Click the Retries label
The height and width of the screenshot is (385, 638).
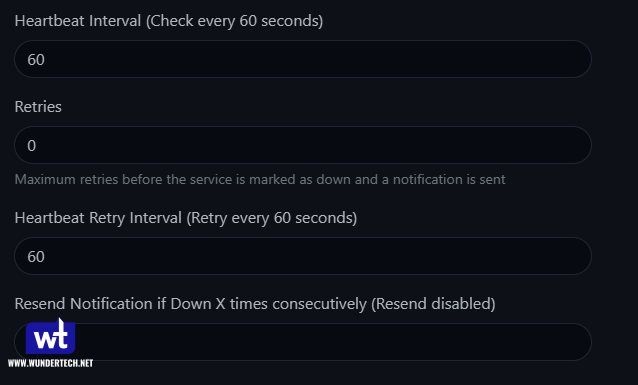click(x=38, y=107)
